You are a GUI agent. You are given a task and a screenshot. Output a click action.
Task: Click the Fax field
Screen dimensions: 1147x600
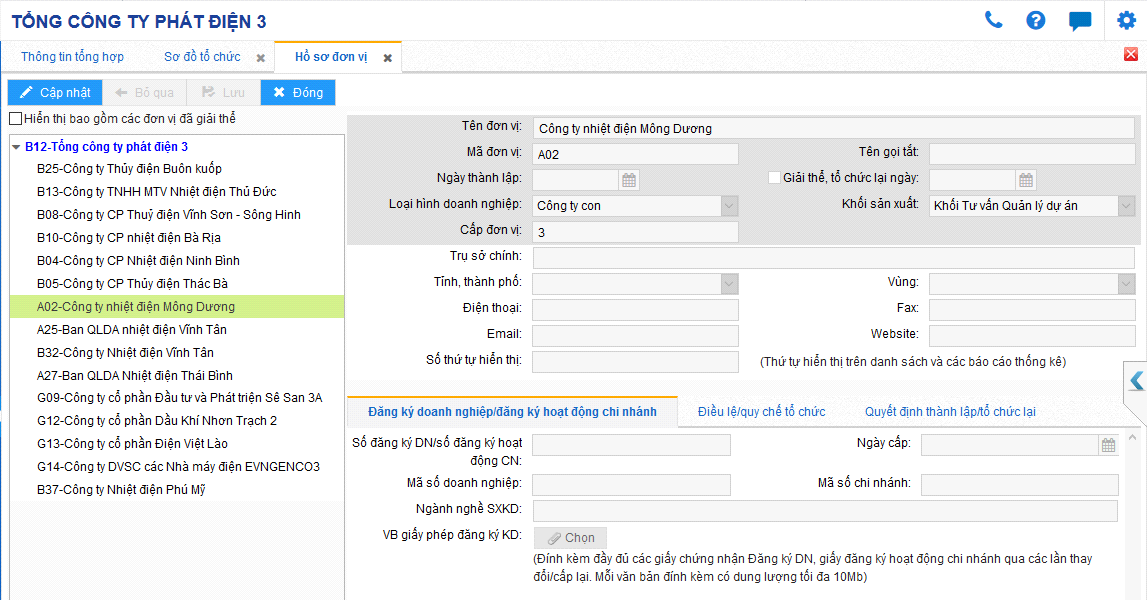(1032, 310)
